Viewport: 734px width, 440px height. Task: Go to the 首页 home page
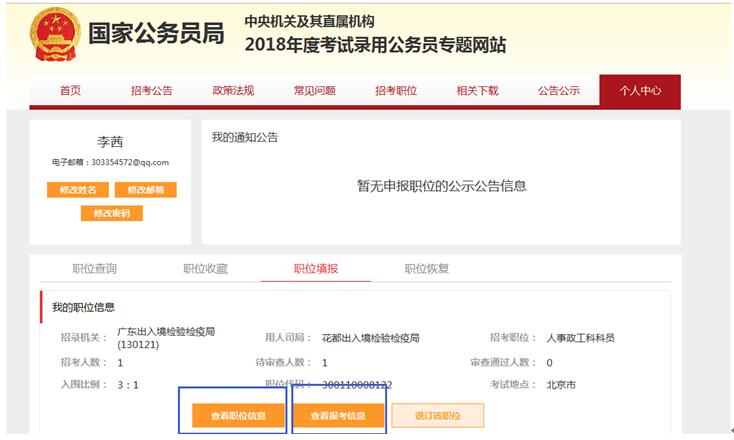pos(70,91)
